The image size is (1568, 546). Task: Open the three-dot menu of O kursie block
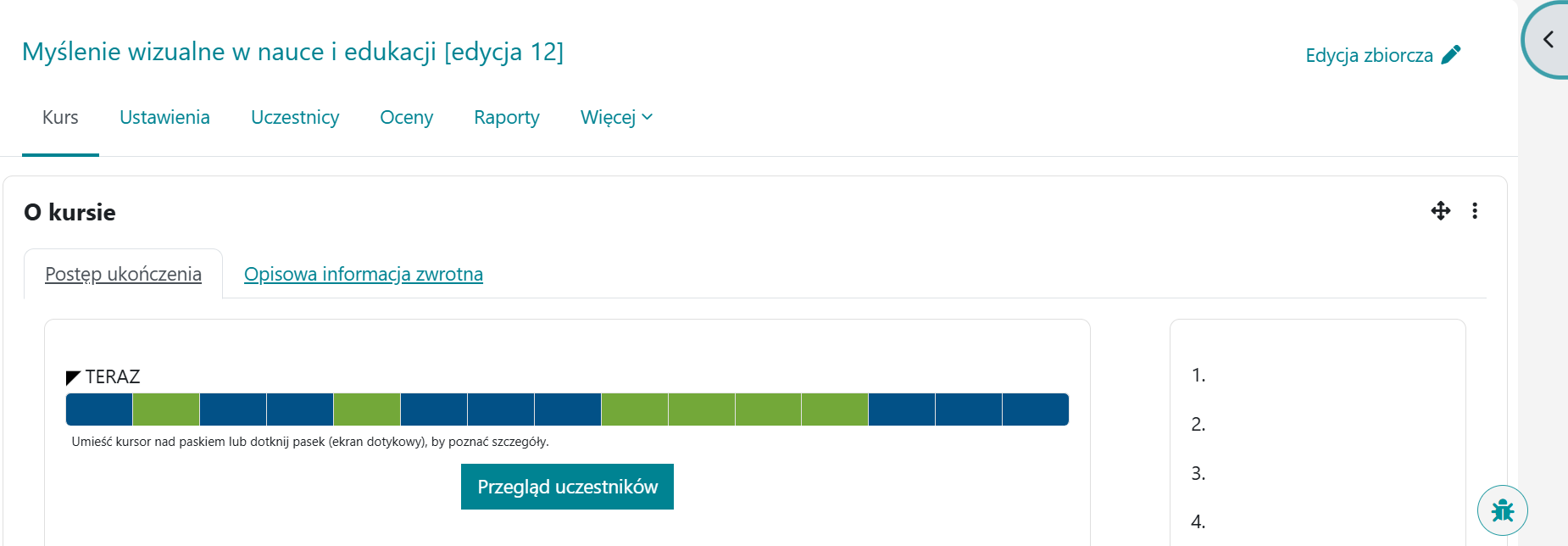point(1475,211)
